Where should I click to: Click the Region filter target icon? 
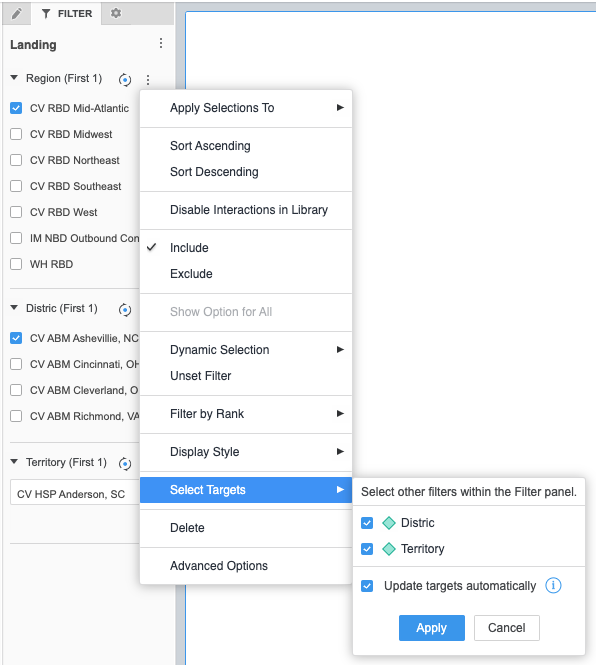(x=125, y=79)
